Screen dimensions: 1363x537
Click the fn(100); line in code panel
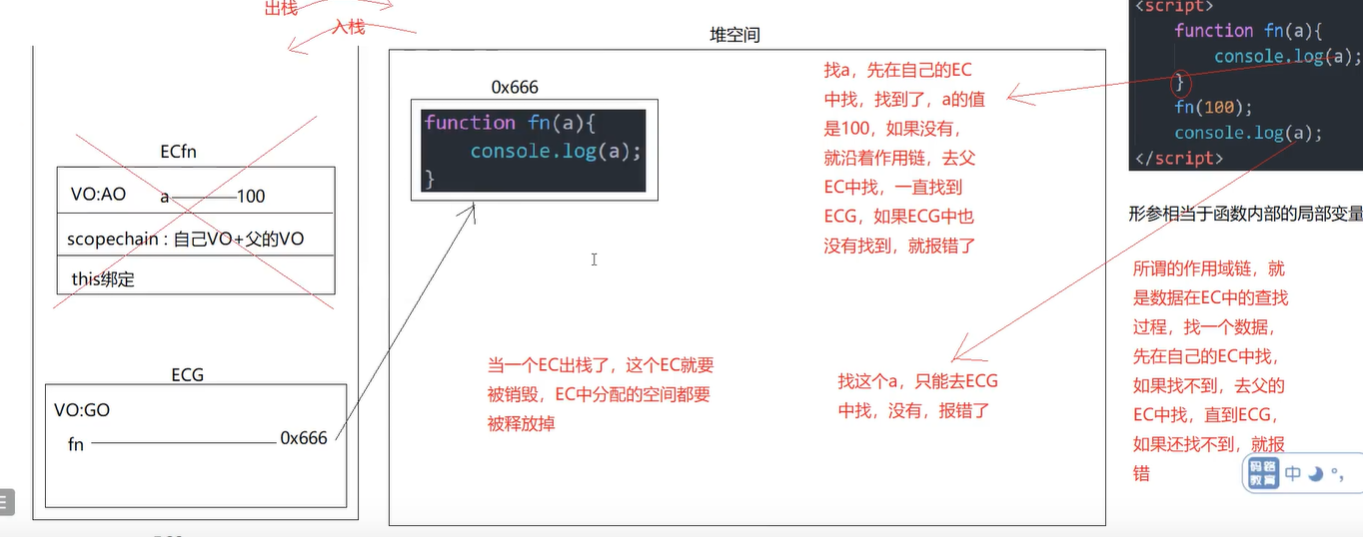[1213, 107]
